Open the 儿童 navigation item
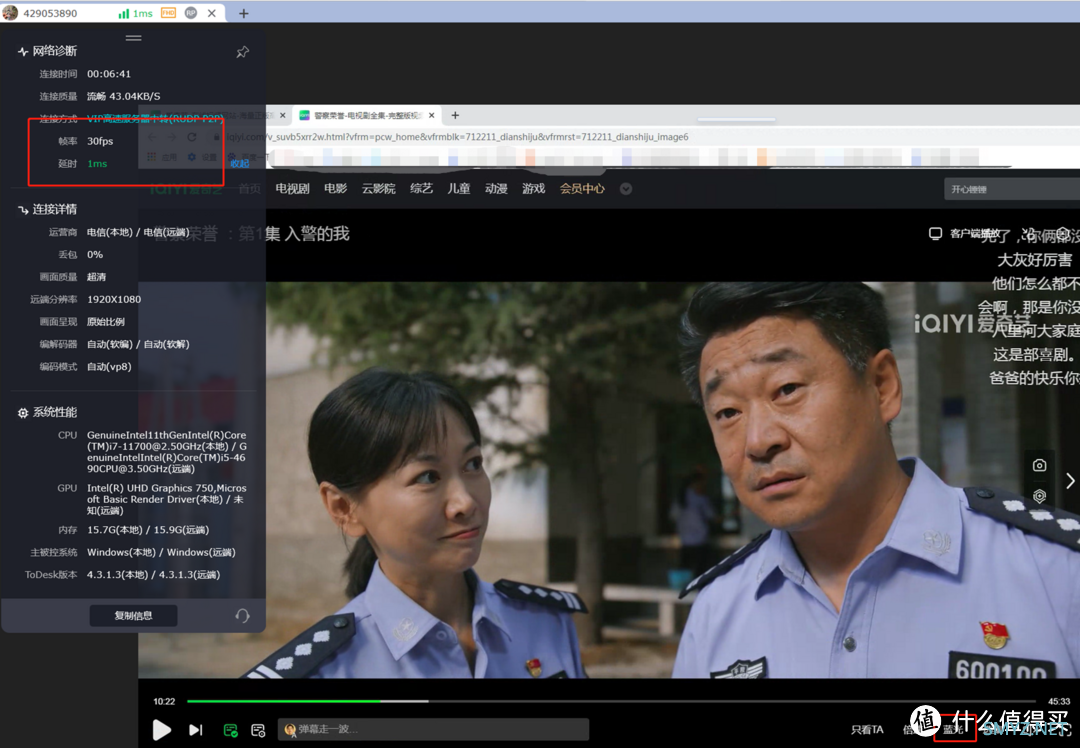1080x748 pixels. 459,189
